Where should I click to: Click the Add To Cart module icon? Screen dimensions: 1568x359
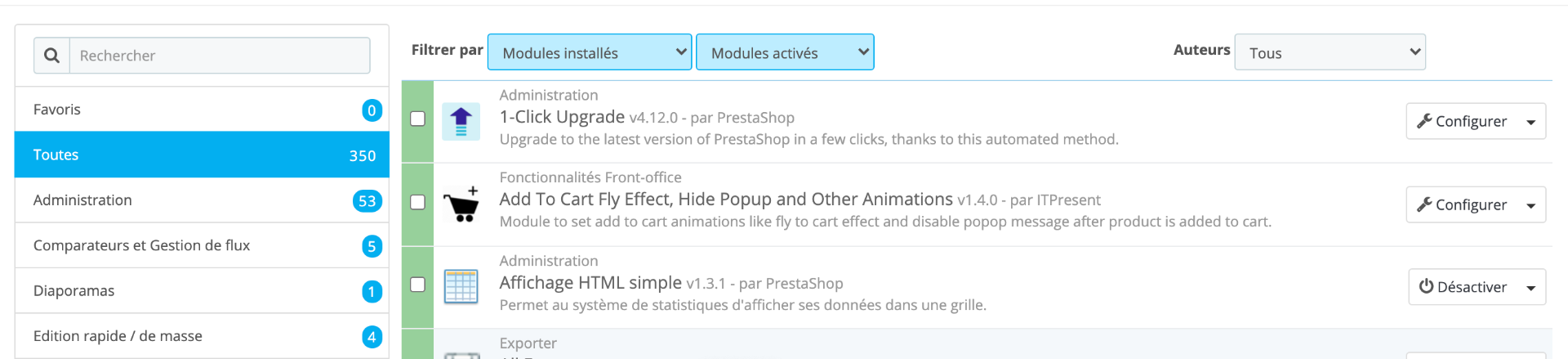461,204
